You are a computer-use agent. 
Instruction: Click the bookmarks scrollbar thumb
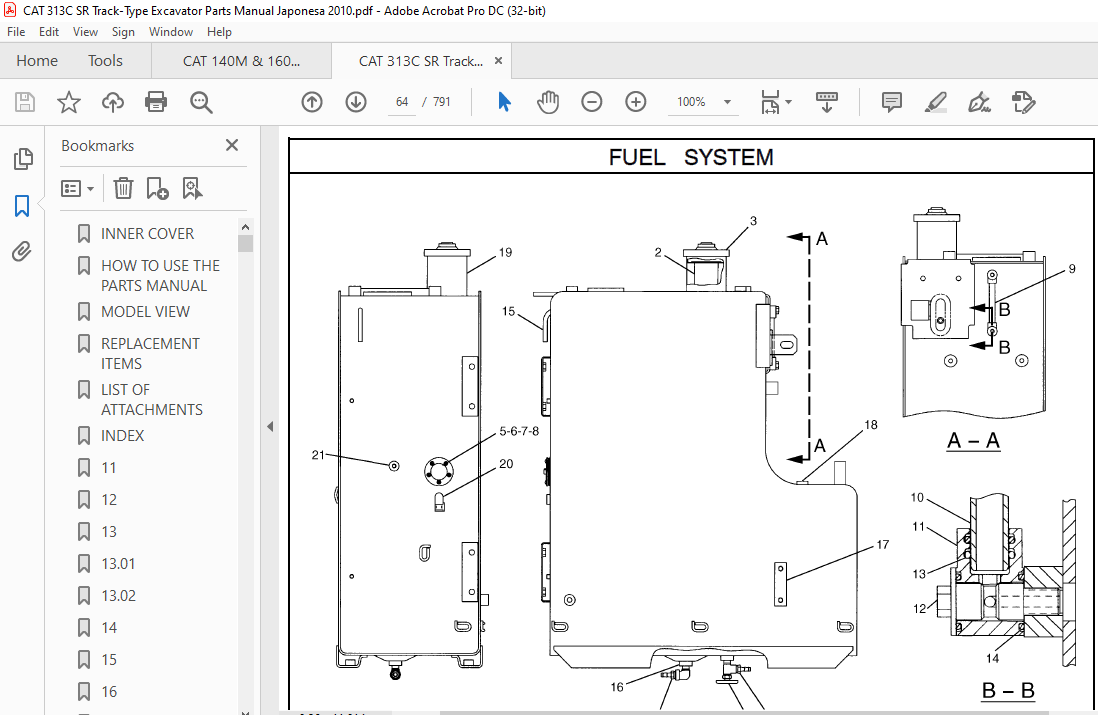(x=245, y=243)
